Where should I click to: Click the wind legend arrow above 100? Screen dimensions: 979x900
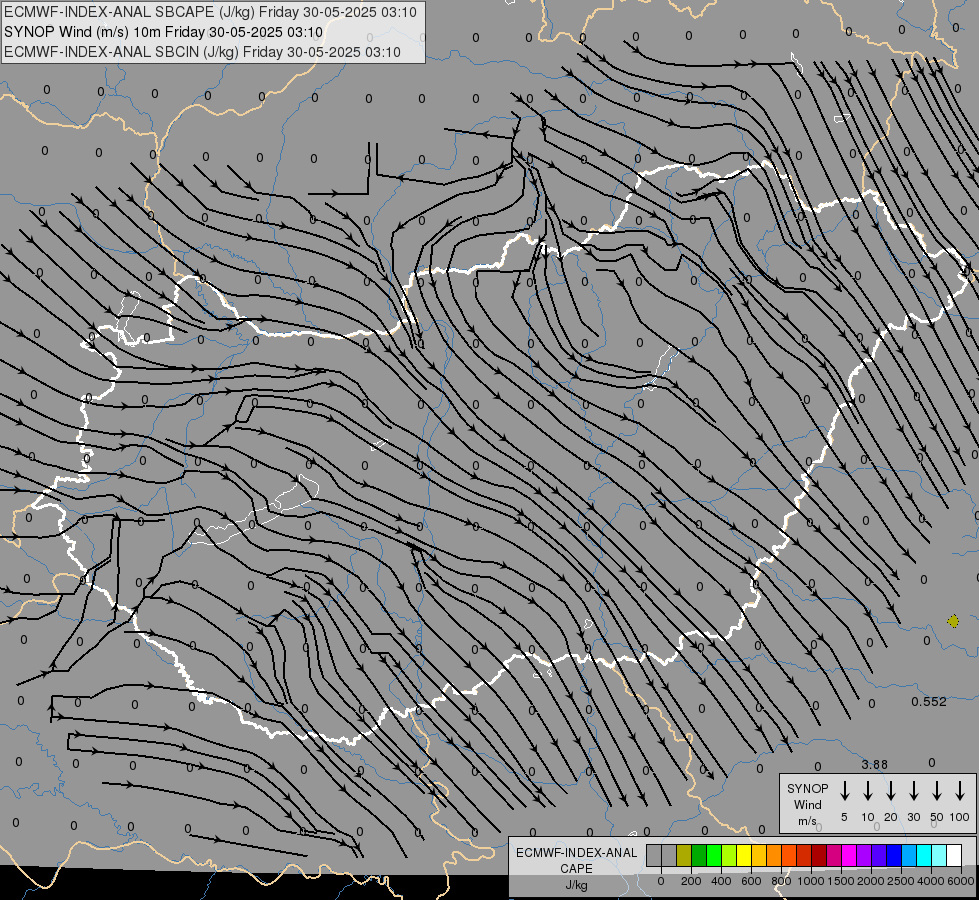pos(960,791)
